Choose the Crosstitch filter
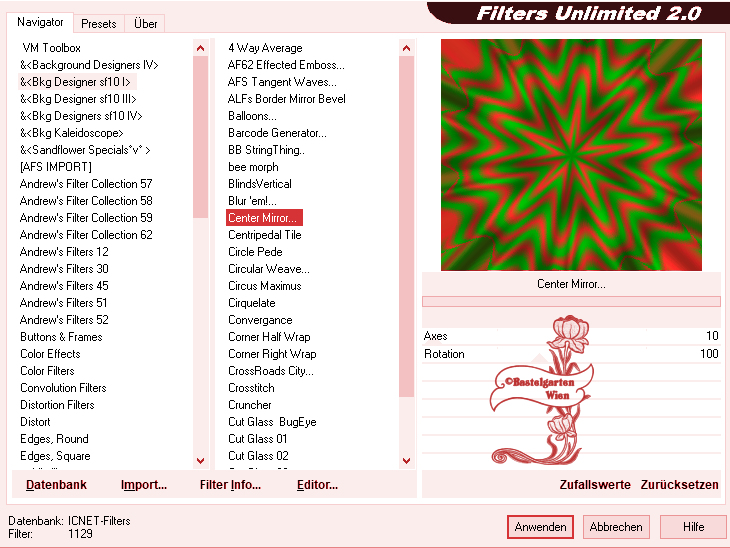Image resolution: width=730 pixels, height=548 pixels. coord(251,388)
